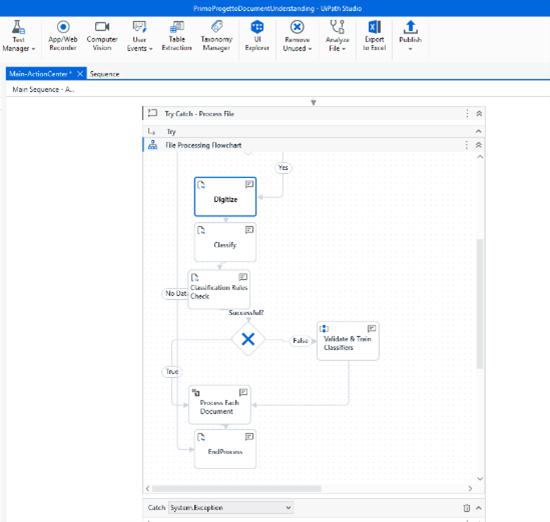Open annotation icon on Digitize node
The width and height of the screenshot is (550, 522).
pos(249,184)
